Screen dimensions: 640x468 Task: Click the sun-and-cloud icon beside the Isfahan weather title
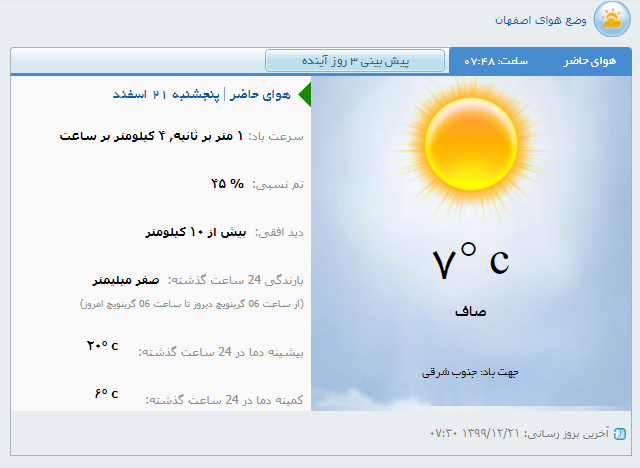click(612, 19)
